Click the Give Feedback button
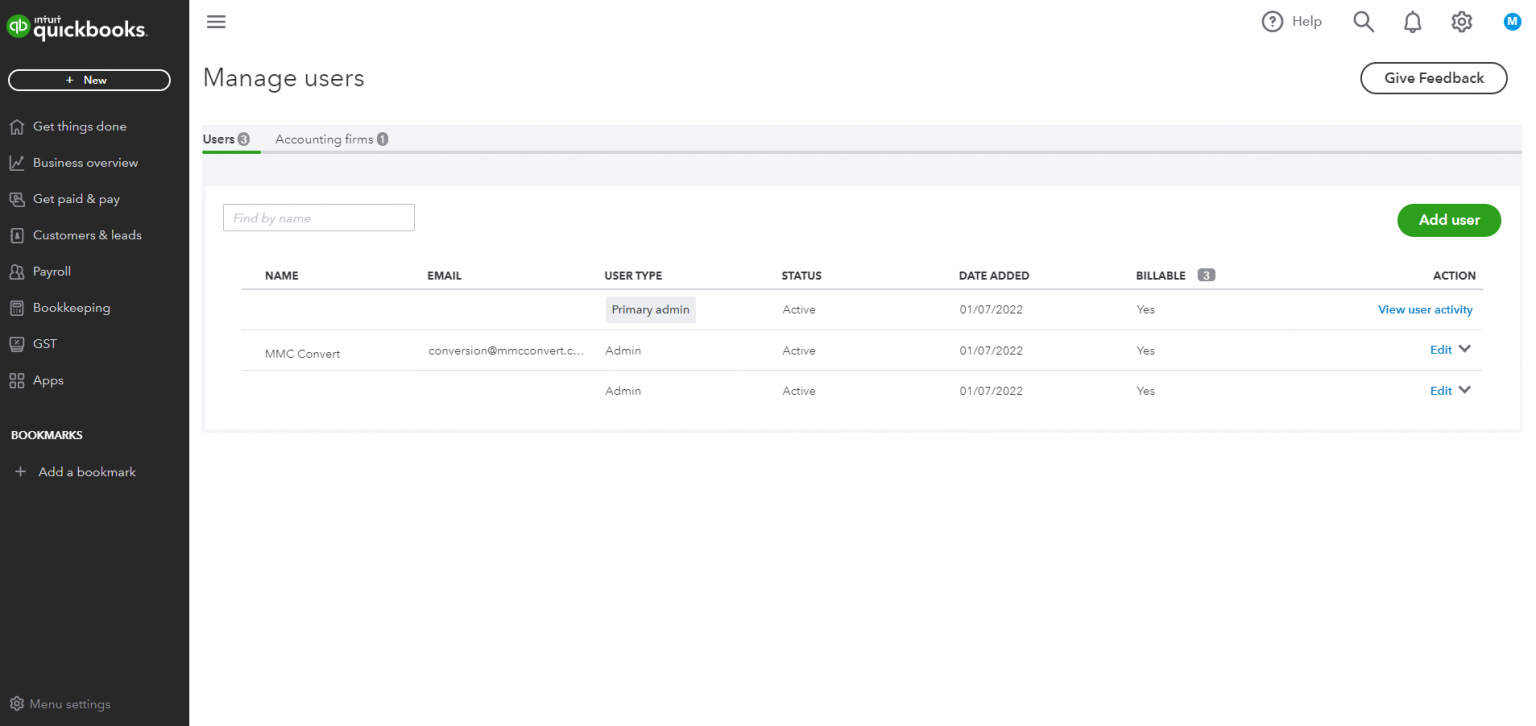1536x726 pixels. [1433, 78]
